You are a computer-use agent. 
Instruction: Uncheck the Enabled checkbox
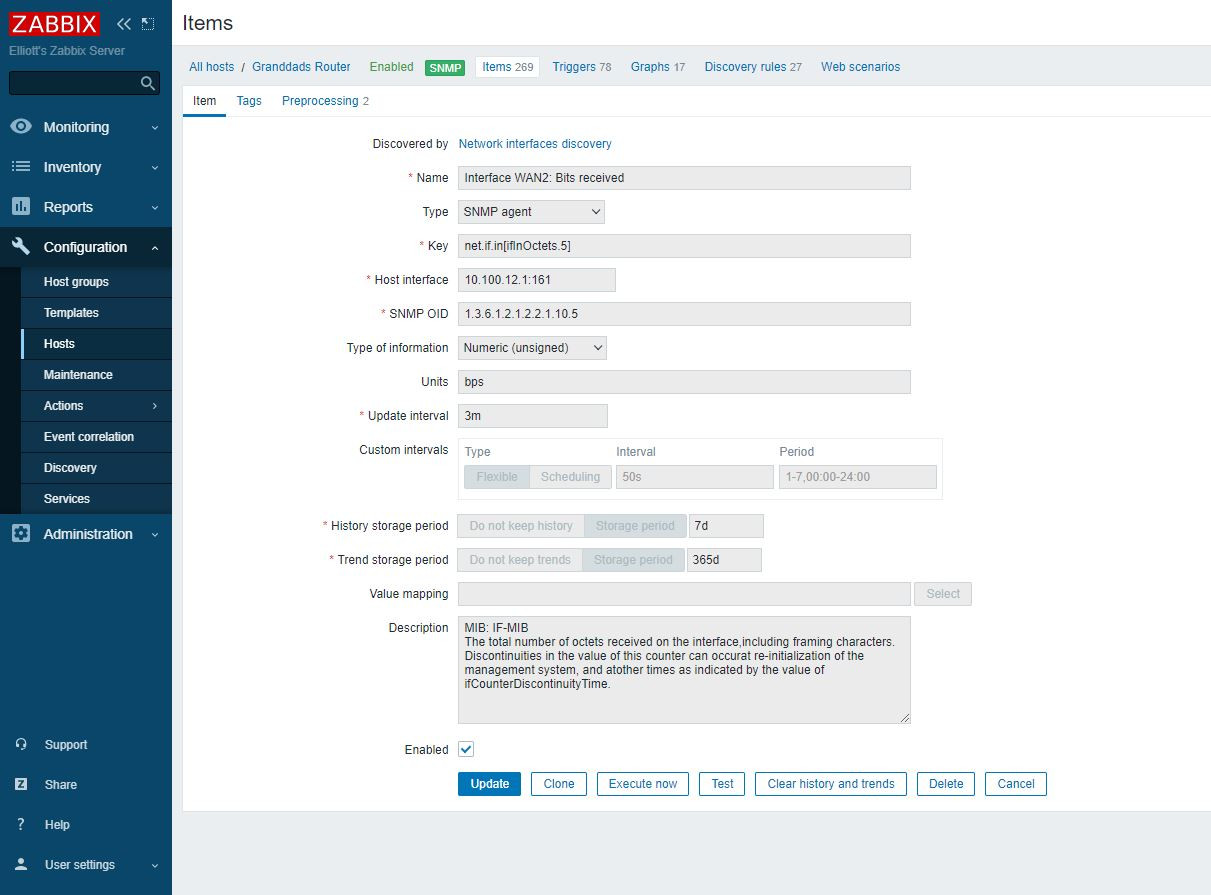465,748
